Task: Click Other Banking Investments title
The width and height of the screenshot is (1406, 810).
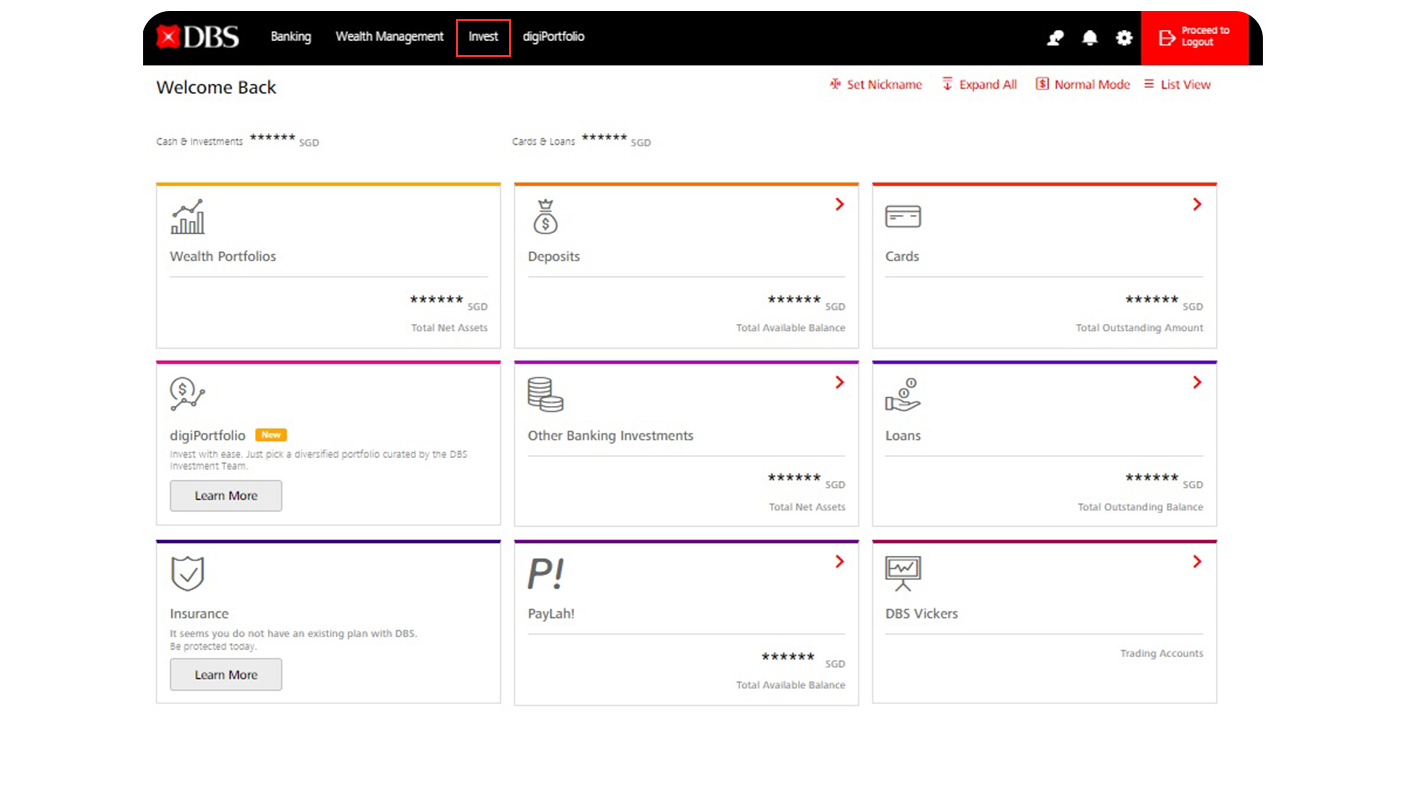Action: (610, 436)
